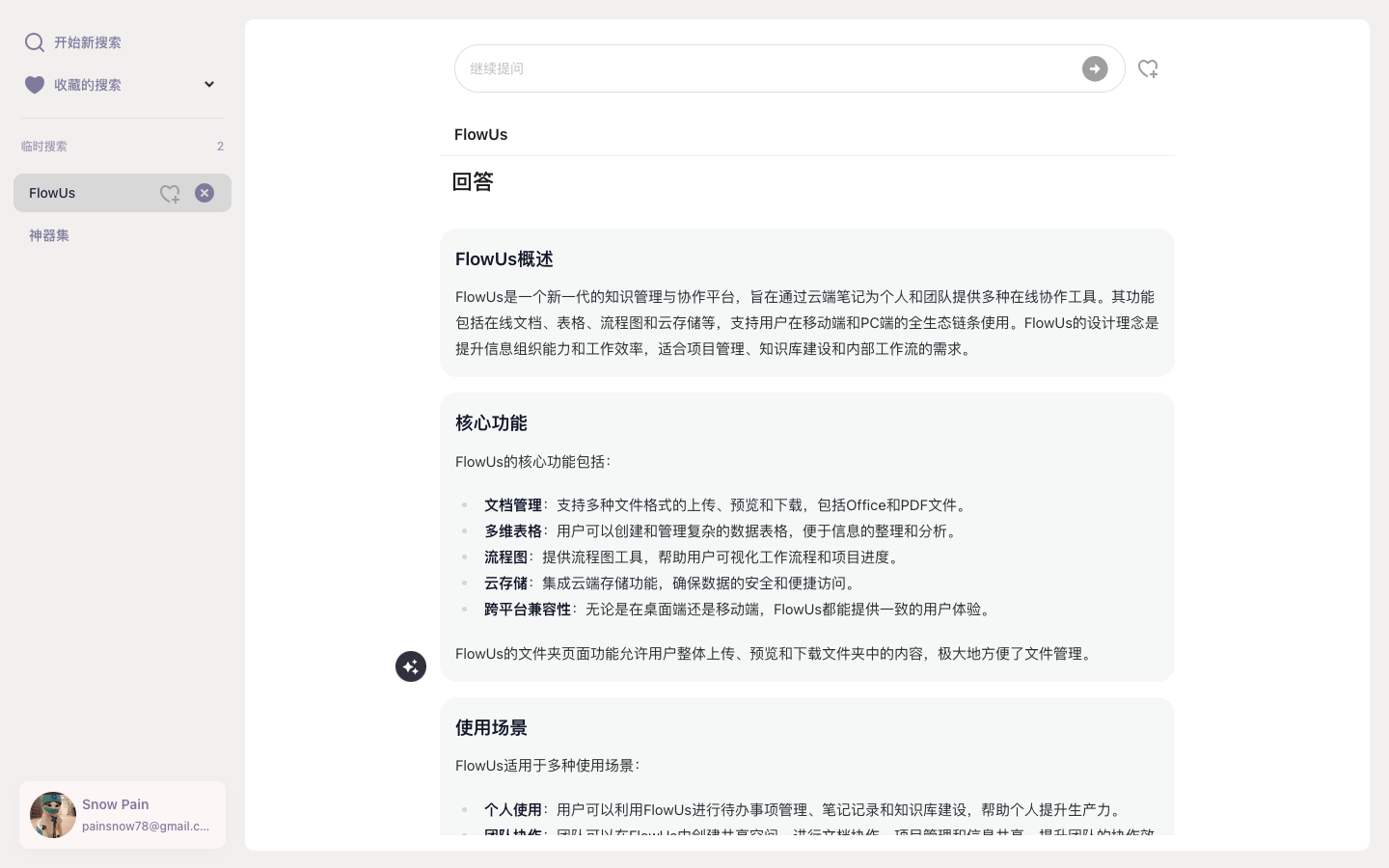Click the 云存储 bullet item

point(672,583)
